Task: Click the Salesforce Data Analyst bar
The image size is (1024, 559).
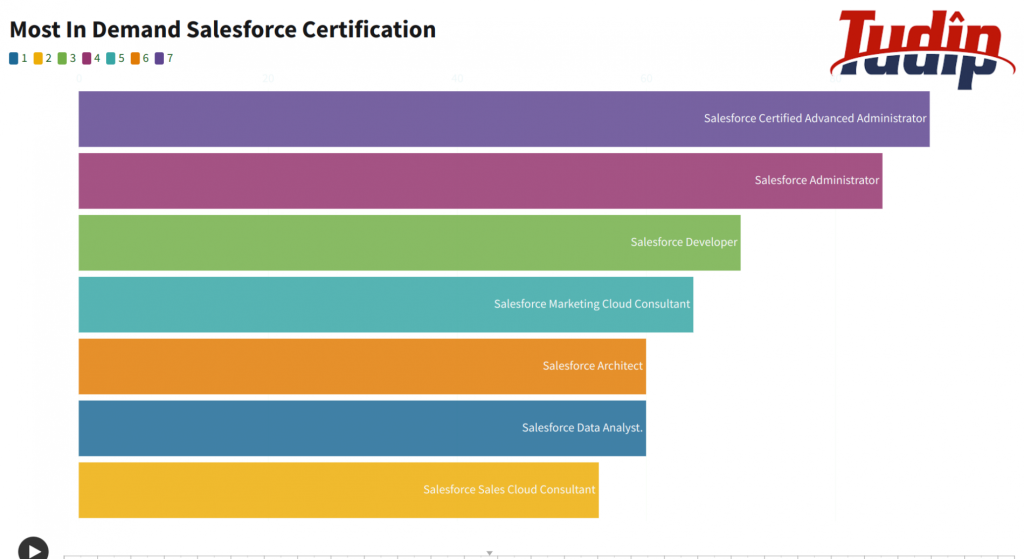Action: (x=362, y=428)
